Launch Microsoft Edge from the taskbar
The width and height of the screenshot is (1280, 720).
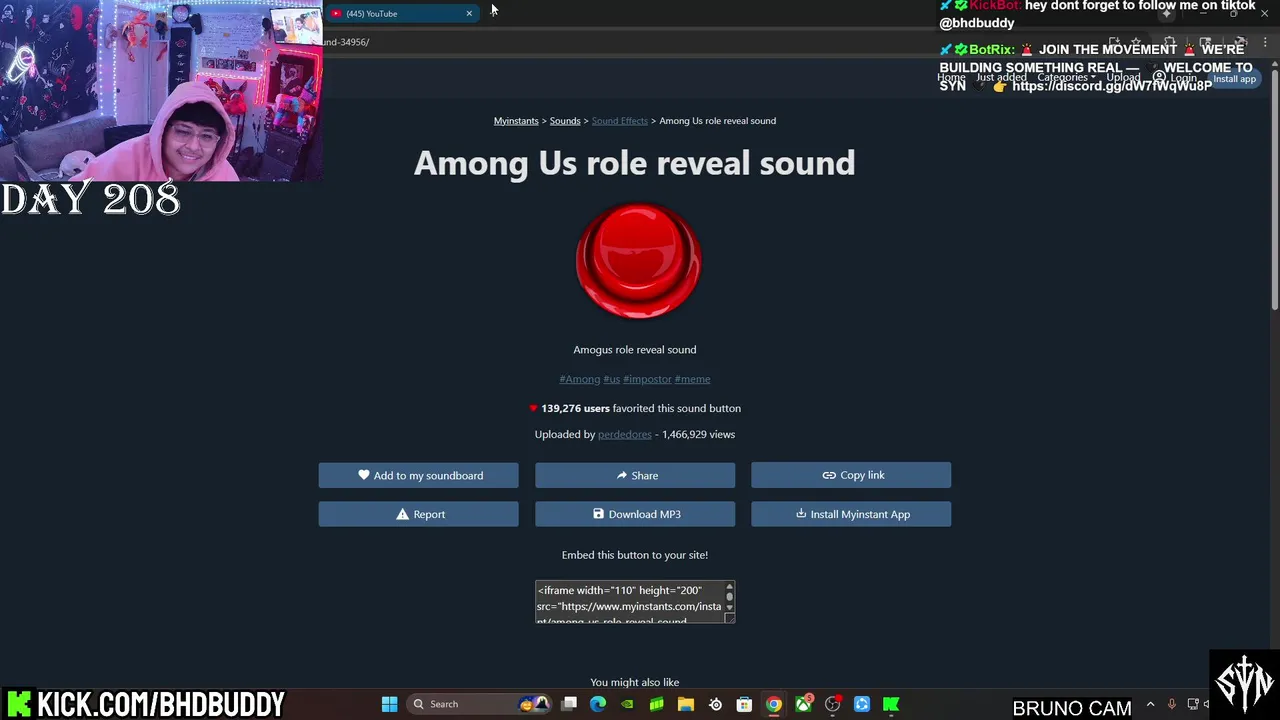(598, 704)
